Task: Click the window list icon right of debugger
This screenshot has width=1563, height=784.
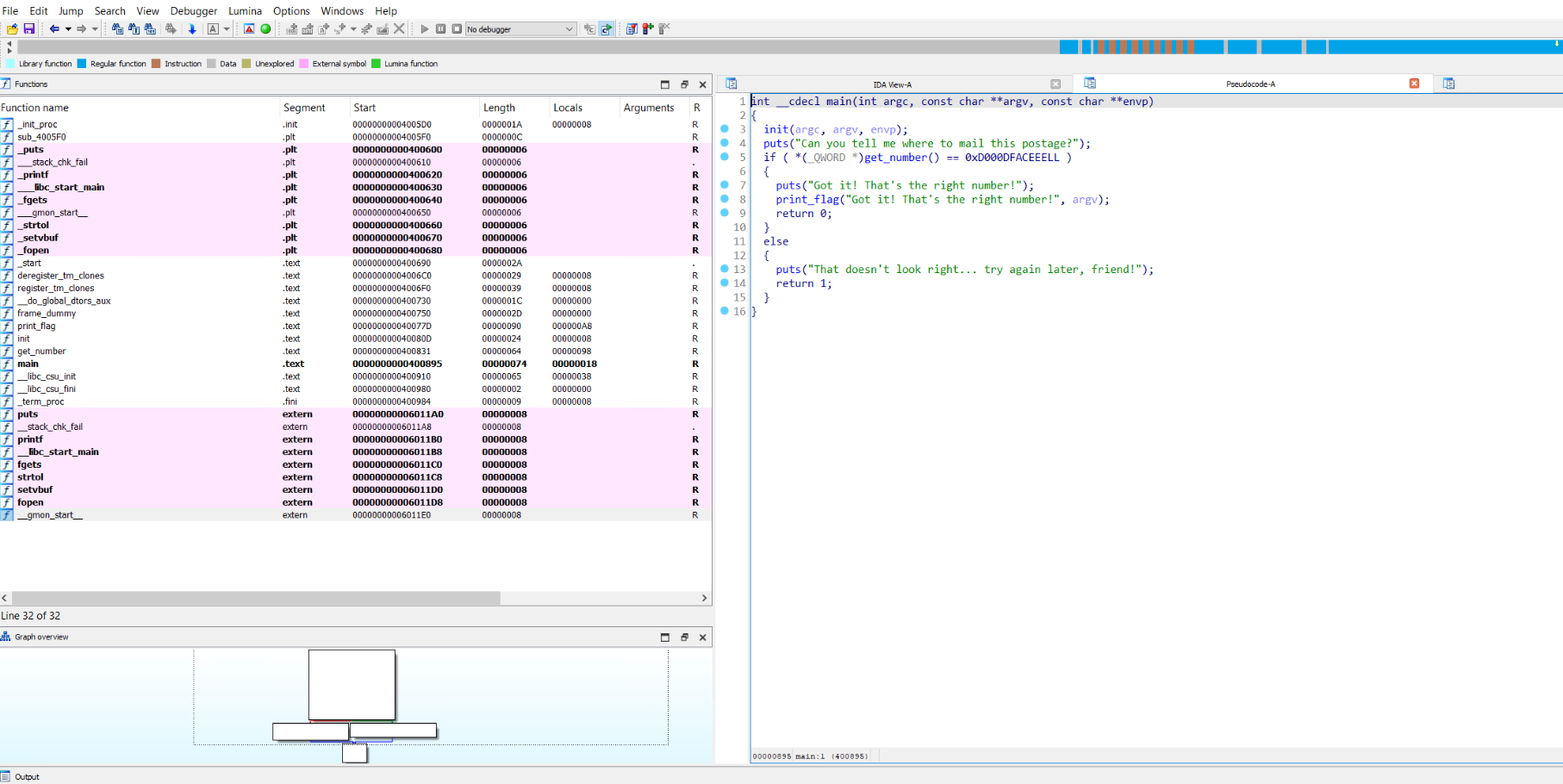Action: click(632, 28)
